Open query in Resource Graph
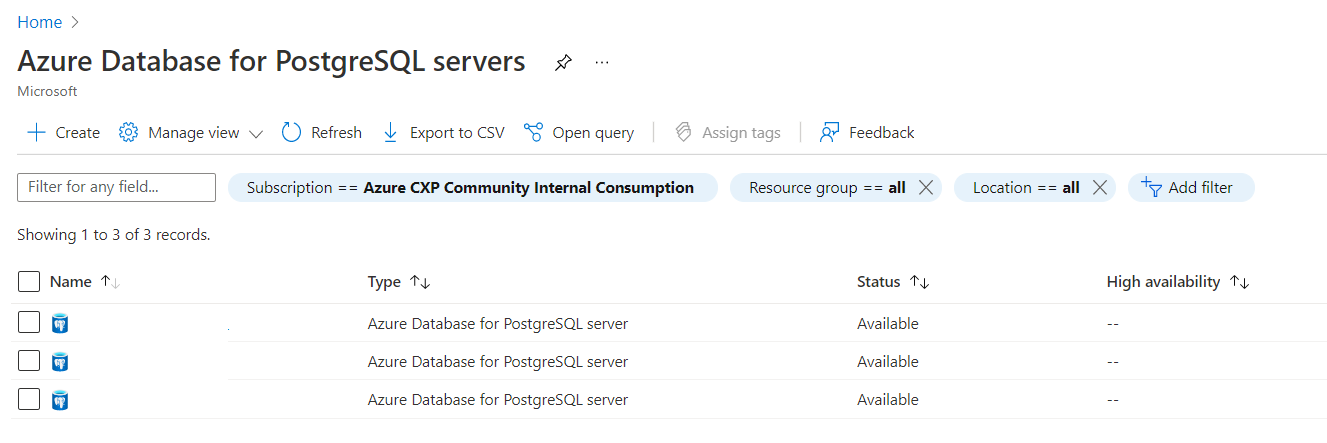 pos(579,132)
